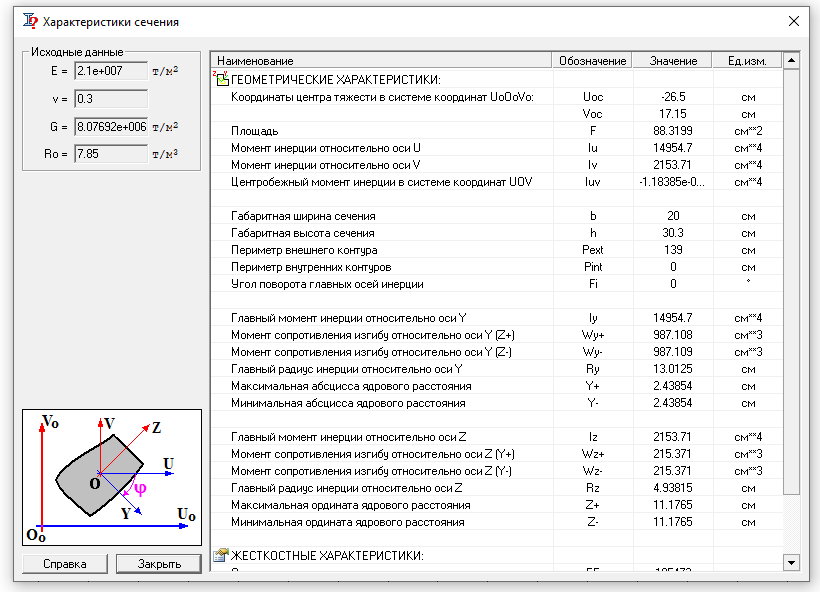Click the section characteristics title icon
Screen dimensions: 820x592
coord(30,21)
